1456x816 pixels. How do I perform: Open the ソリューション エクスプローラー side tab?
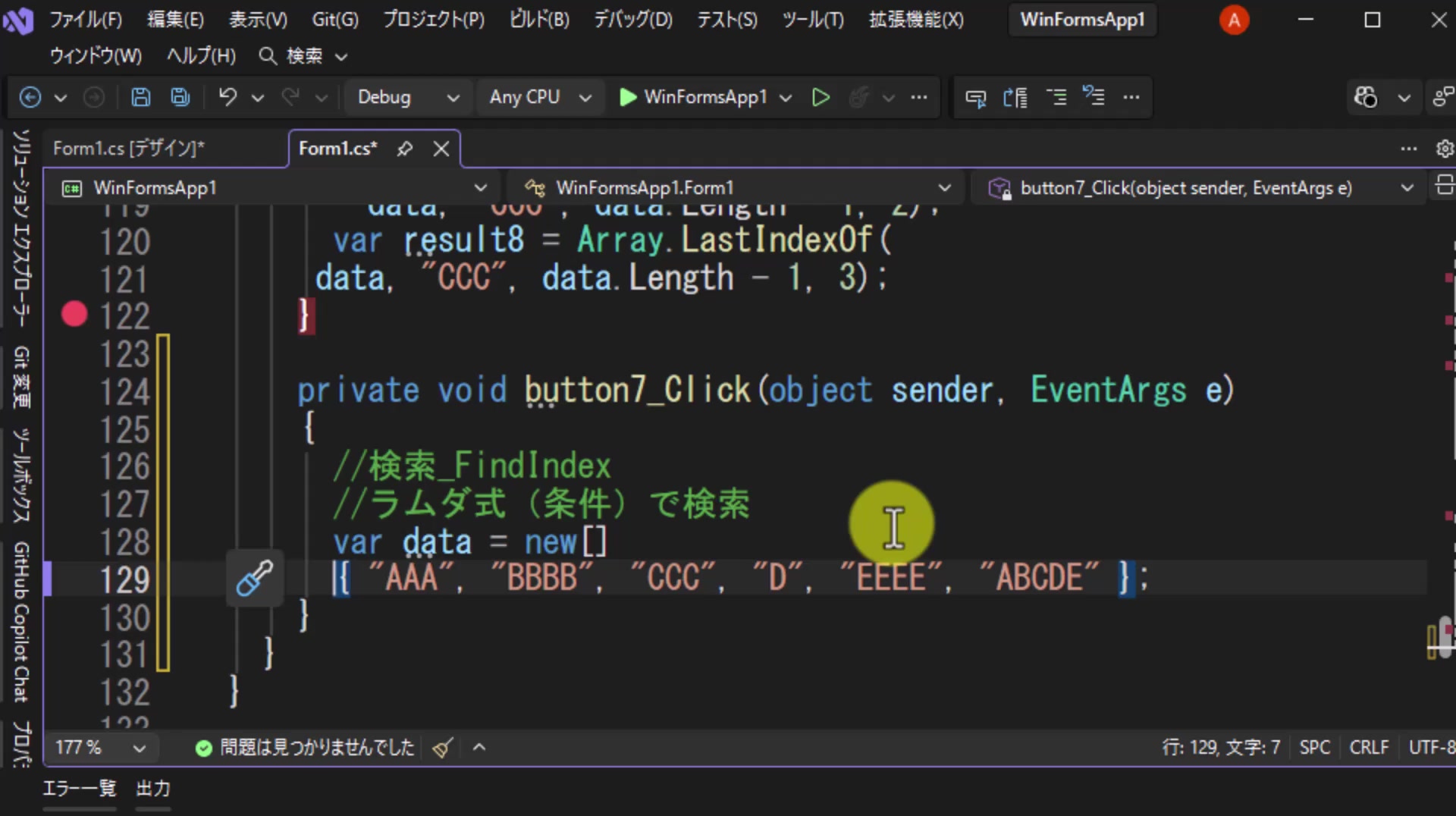pyautogui.click(x=21, y=228)
